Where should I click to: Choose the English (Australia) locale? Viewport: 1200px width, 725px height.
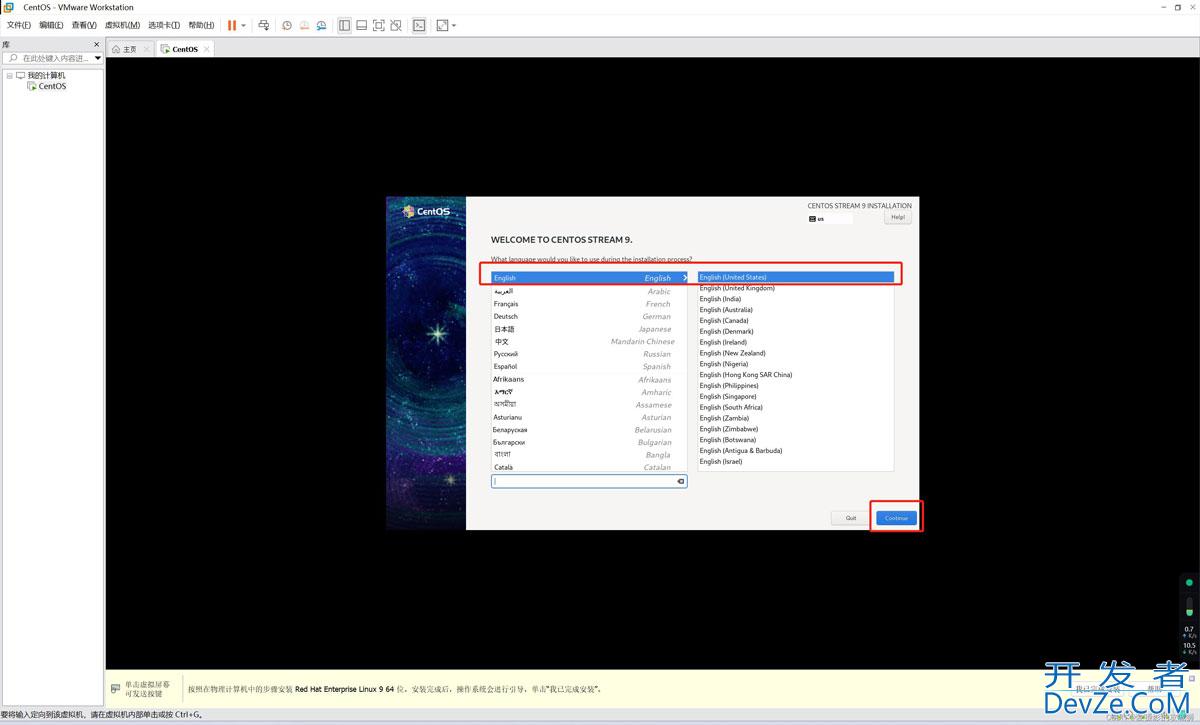tap(795, 310)
